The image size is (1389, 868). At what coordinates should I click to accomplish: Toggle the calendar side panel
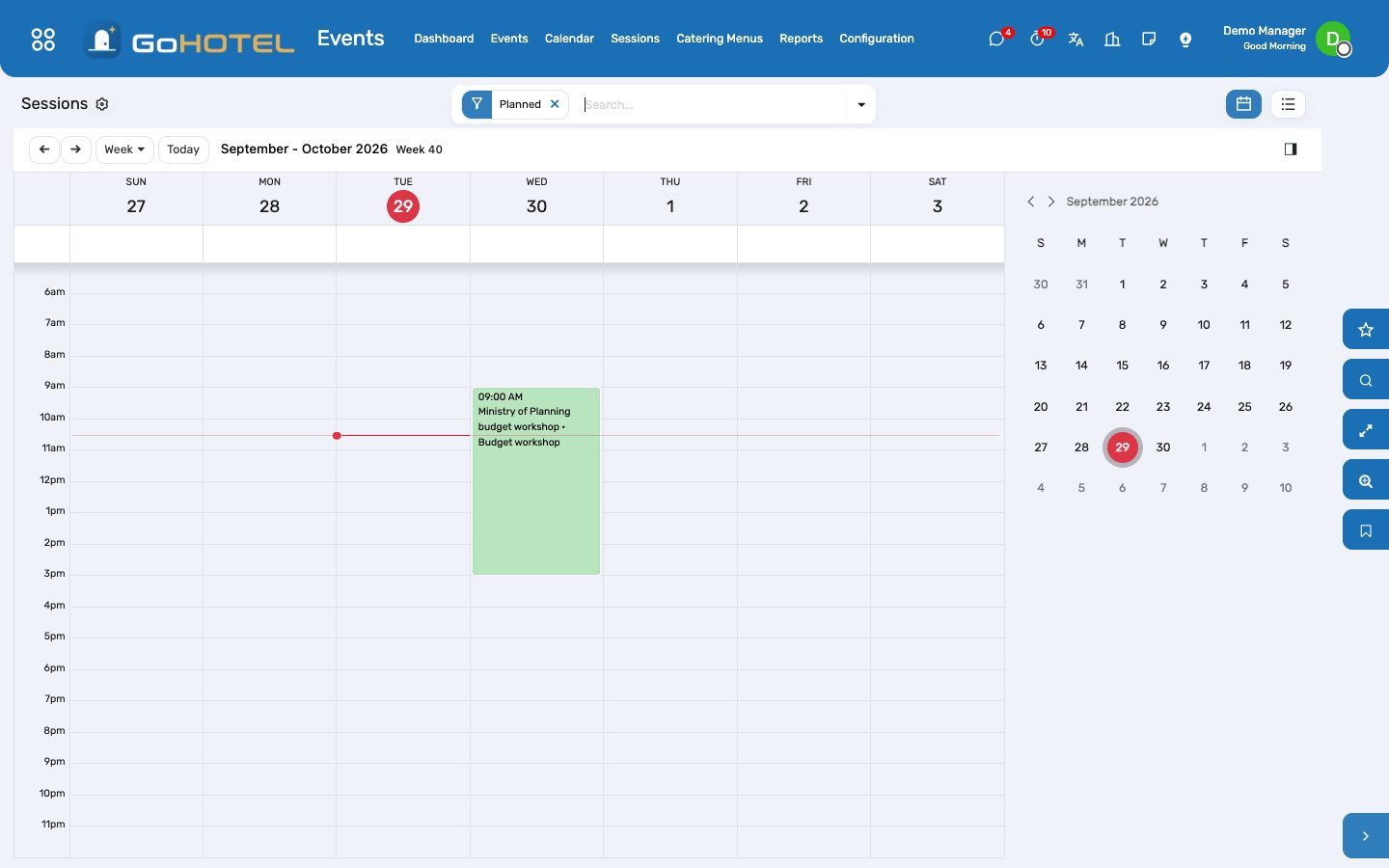1291,149
